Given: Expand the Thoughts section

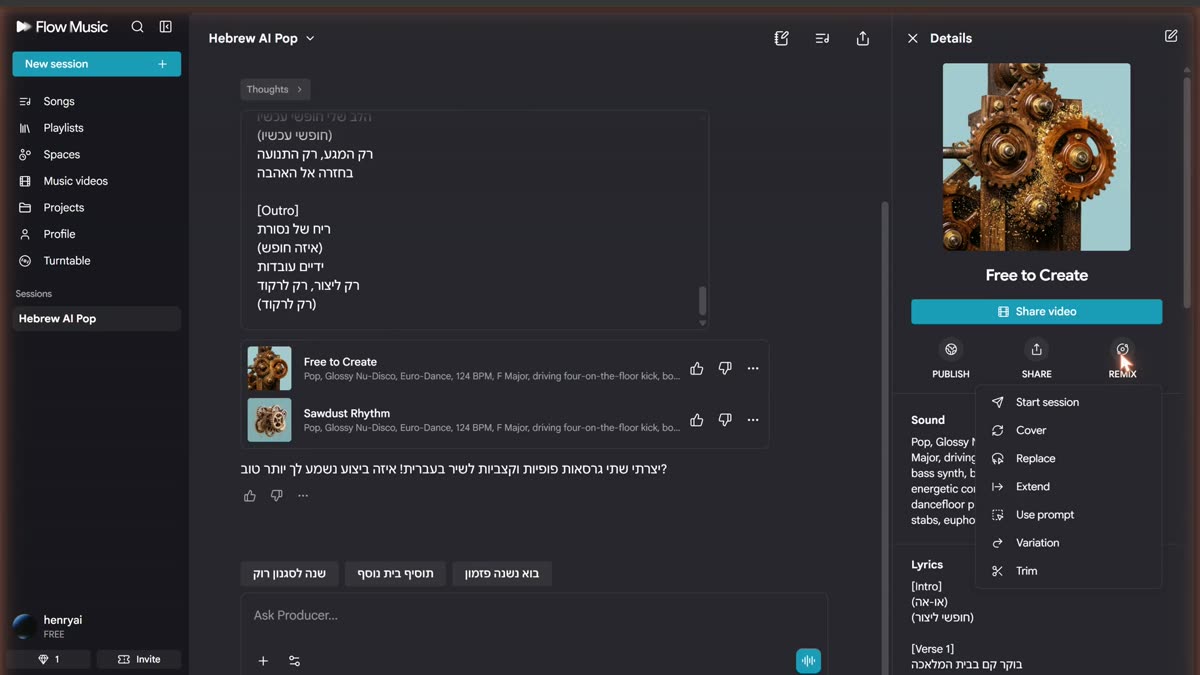Looking at the screenshot, I should [x=275, y=89].
